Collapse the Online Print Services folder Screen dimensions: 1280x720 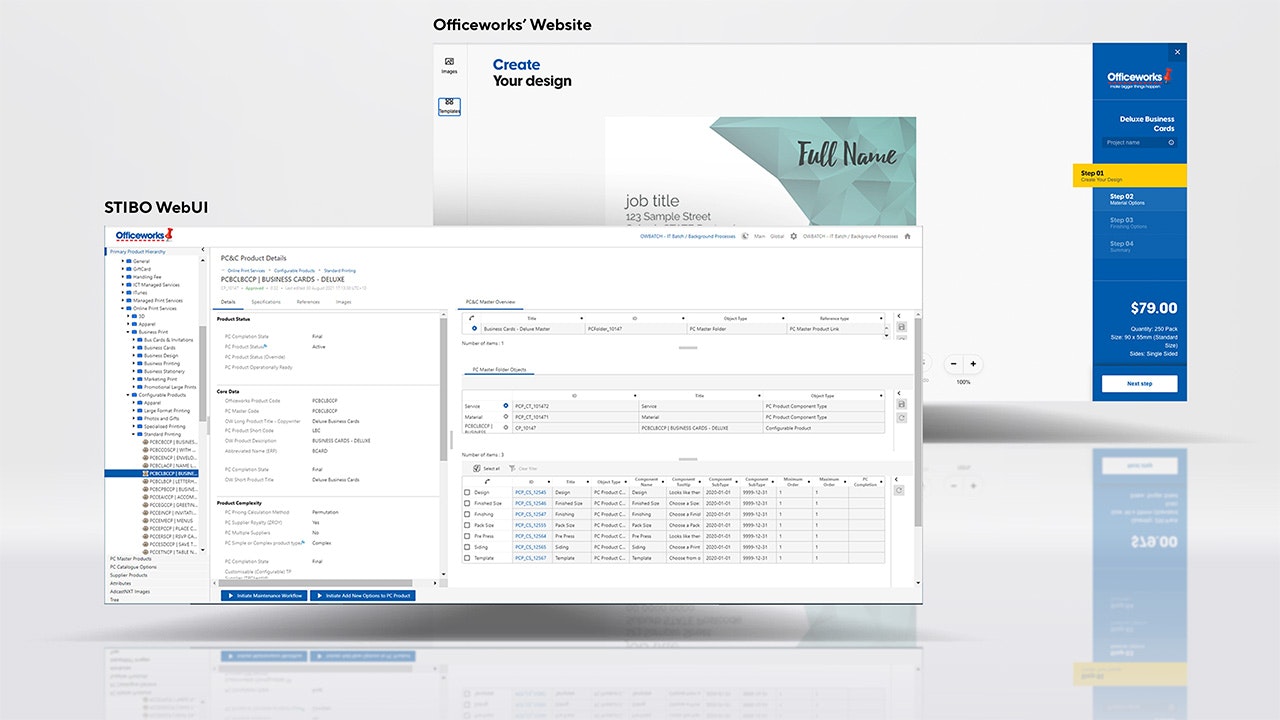pyautogui.click(x=124, y=308)
